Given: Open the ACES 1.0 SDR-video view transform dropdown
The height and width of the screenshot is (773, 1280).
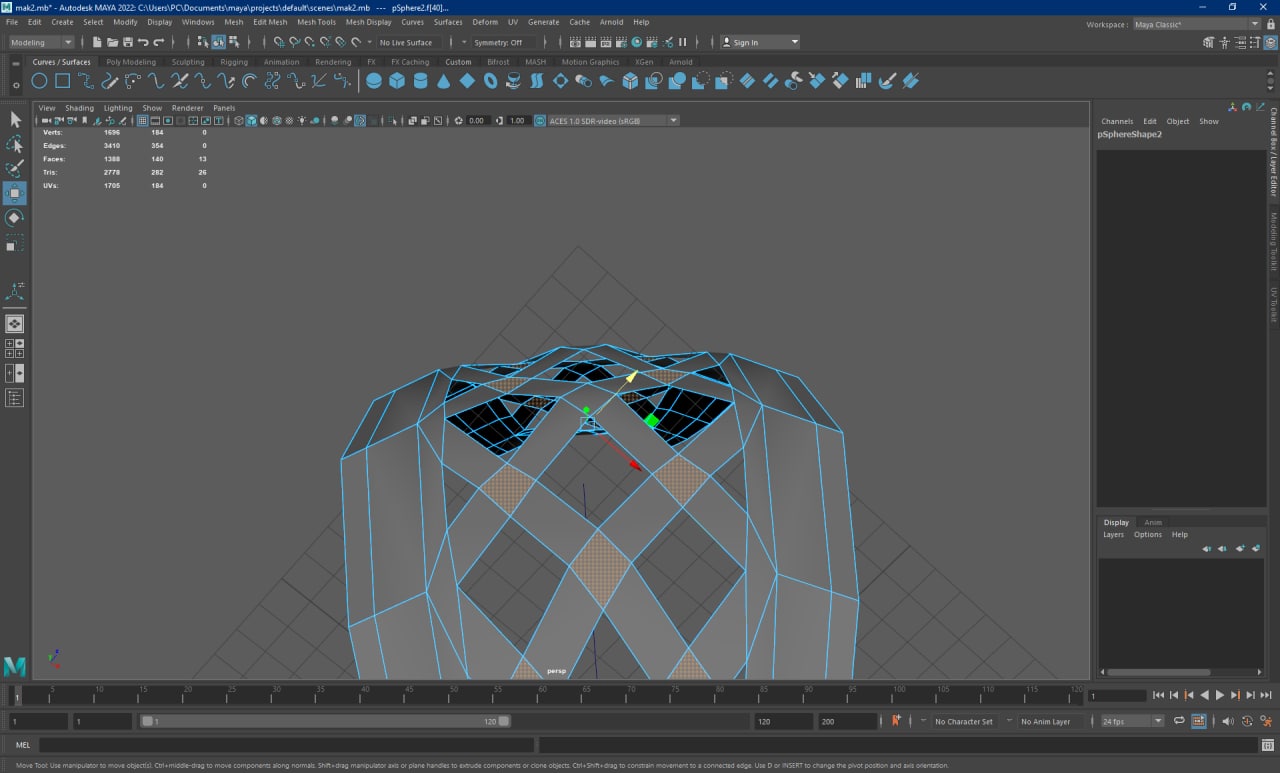Looking at the screenshot, I should click(x=613, y=120).
